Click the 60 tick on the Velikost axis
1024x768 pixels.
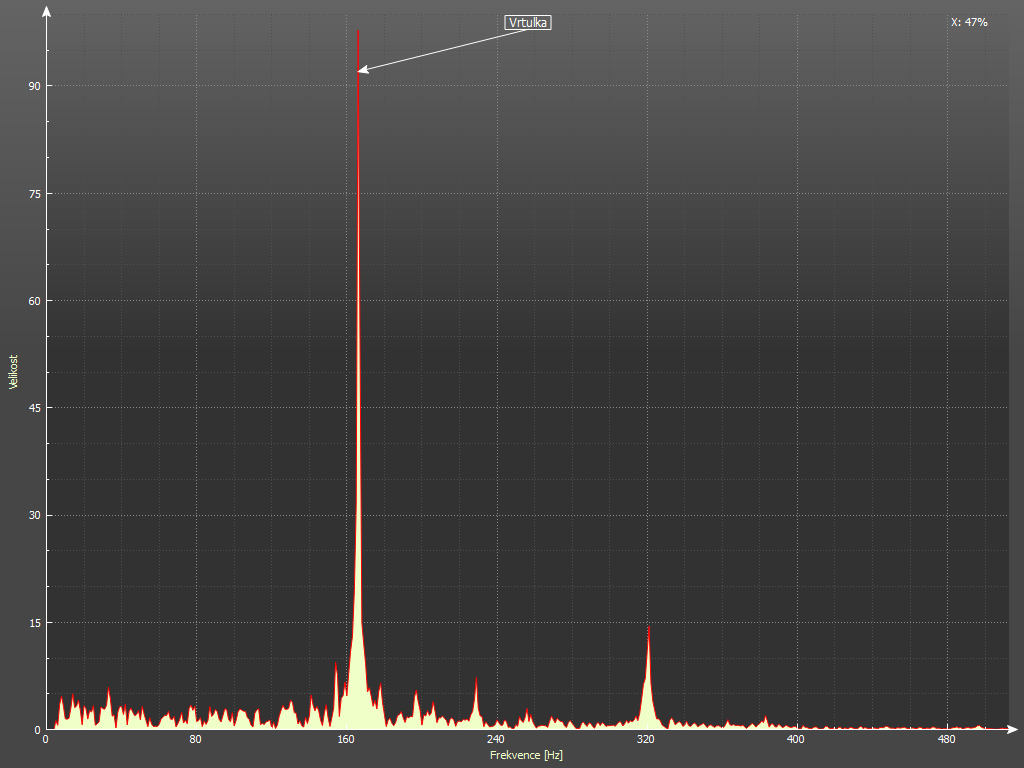34,301
